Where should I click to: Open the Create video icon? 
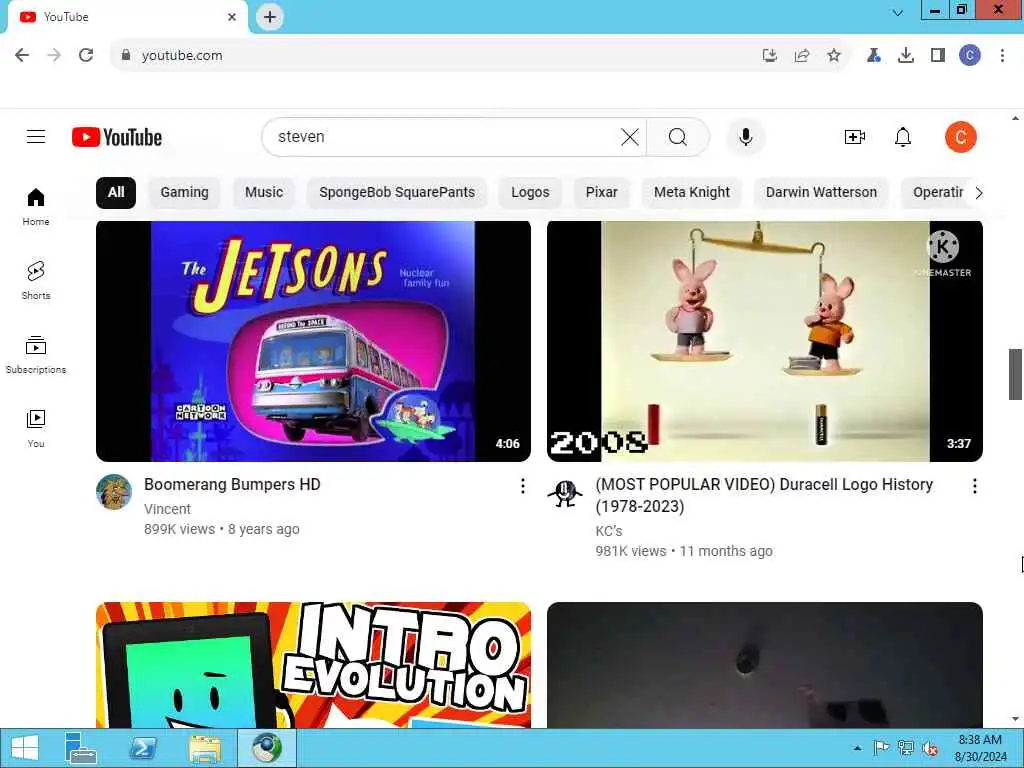click(x=854, y=137)
